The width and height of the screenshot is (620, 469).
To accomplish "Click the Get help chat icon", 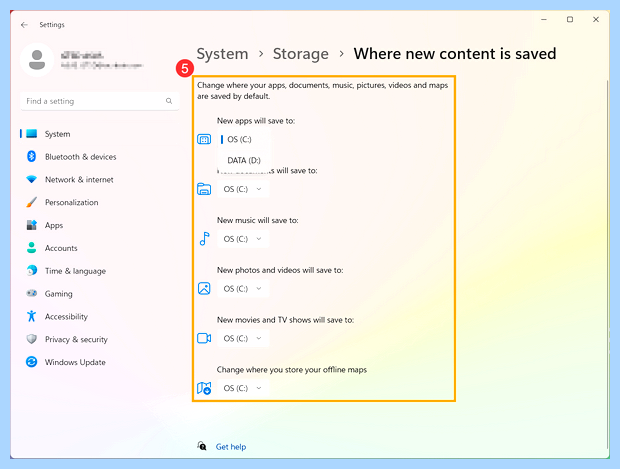I will tap(202, 446).
